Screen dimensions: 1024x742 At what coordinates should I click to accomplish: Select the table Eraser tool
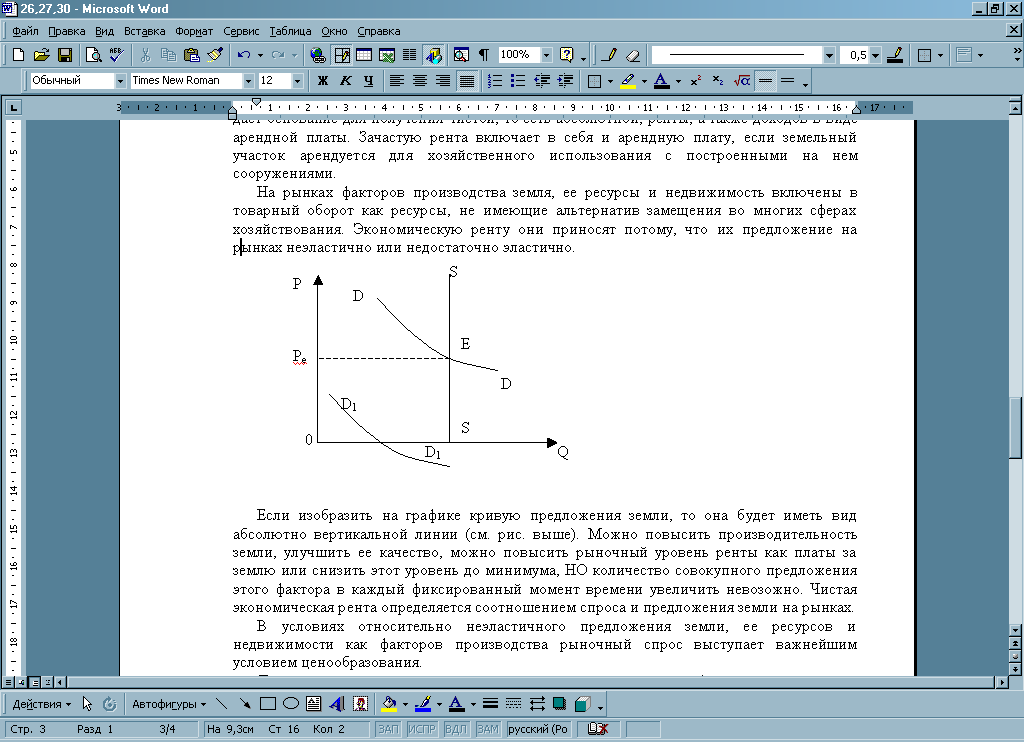(632, 55)
